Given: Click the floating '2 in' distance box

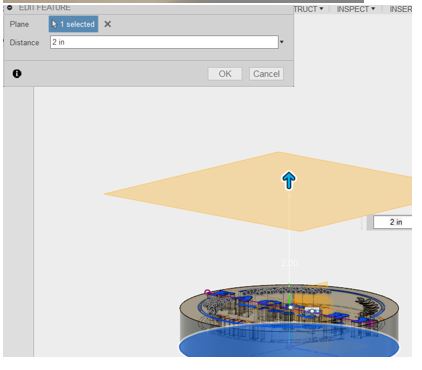Looking at the screenshot, I should tap(392, 222).
